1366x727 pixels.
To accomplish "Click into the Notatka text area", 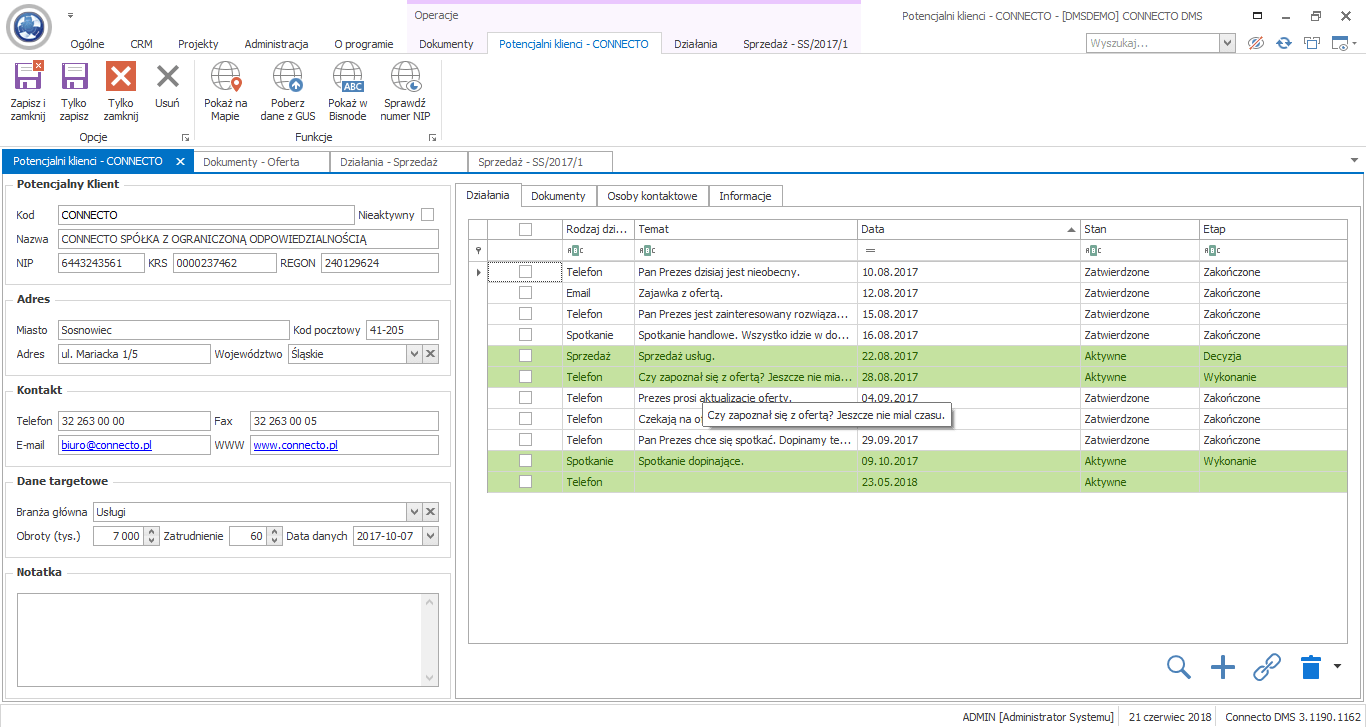I will point(219,639).
